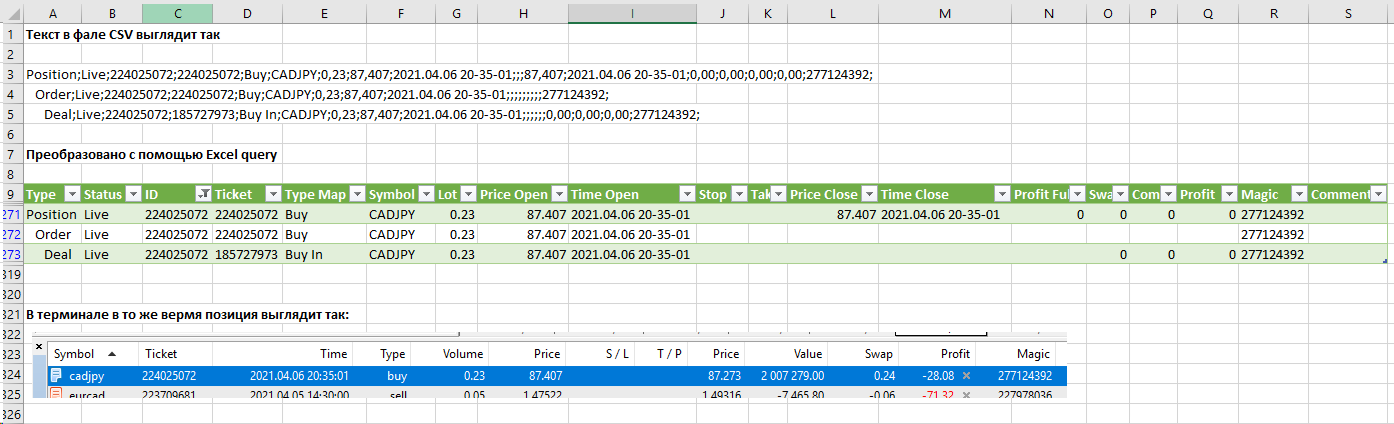This screenshot has width=1394, height=424.
Task: Click the S / L header in the terminal table
Action: pyautogui.click(x=618, y=354)
